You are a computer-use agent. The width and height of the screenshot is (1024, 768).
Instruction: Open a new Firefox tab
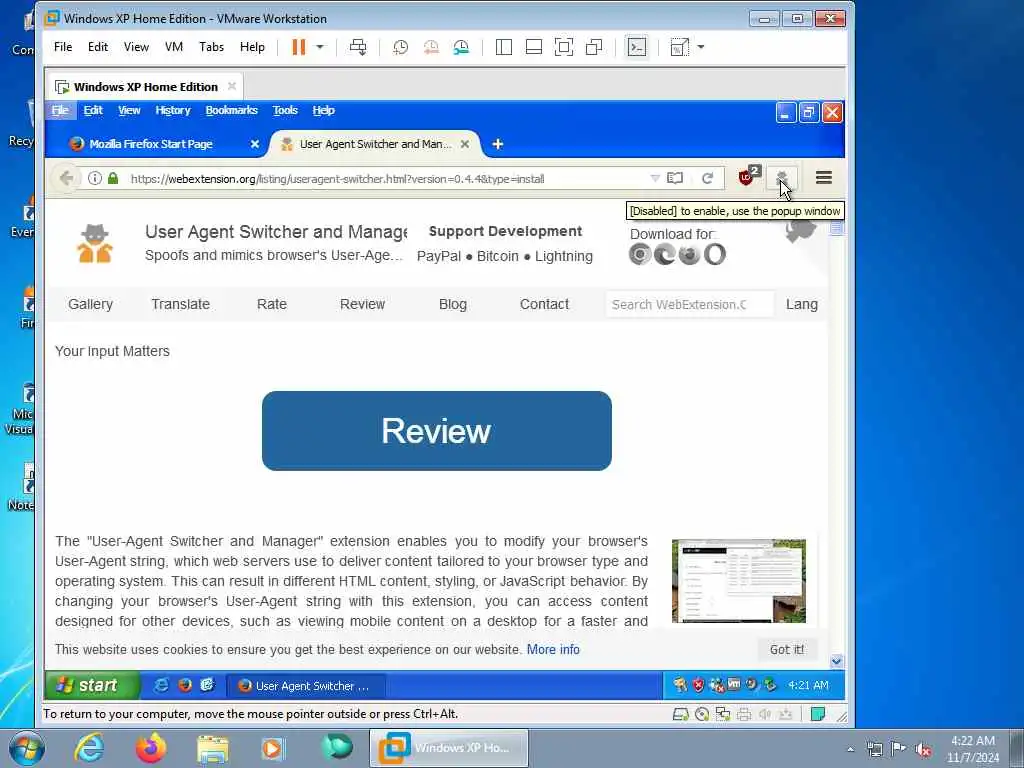pos(498,144)
